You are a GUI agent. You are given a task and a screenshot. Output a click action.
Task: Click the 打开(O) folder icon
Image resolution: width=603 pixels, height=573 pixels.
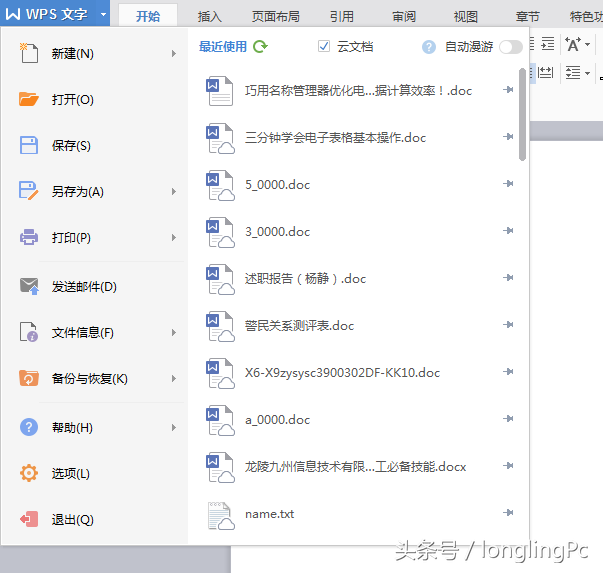point(29,99)
